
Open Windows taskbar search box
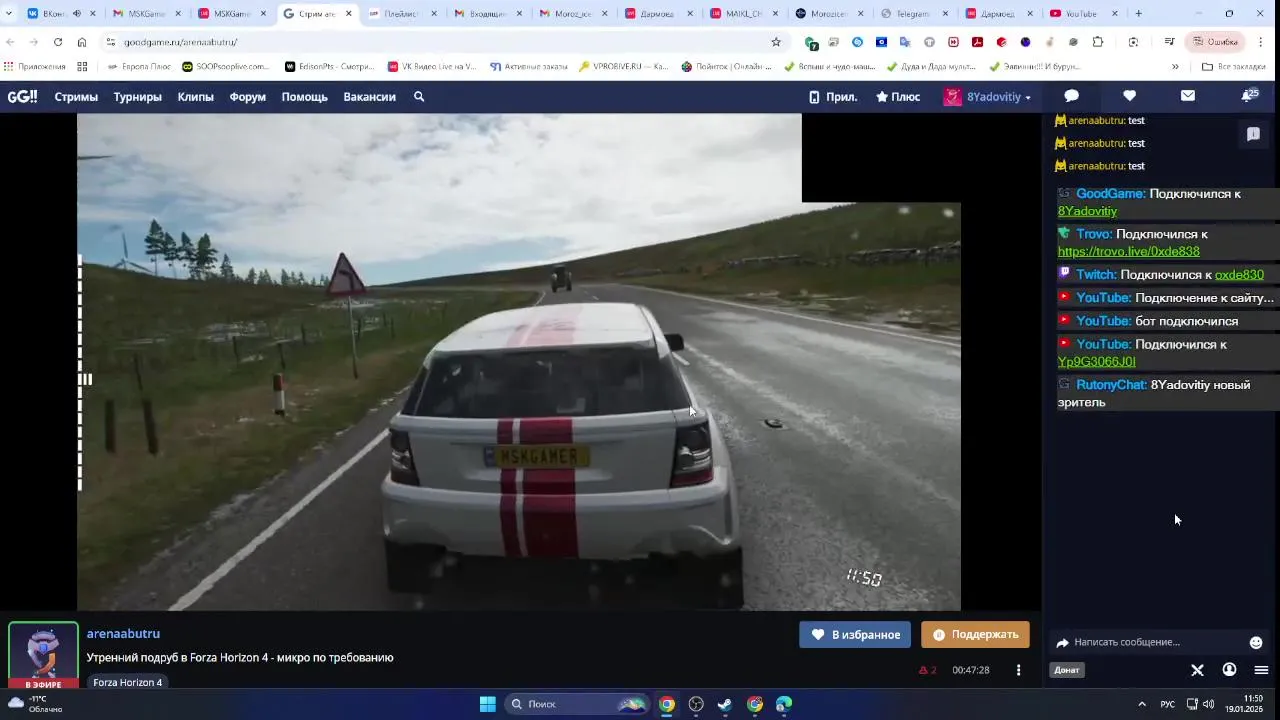pyautogui.click(x=577, y=704)
